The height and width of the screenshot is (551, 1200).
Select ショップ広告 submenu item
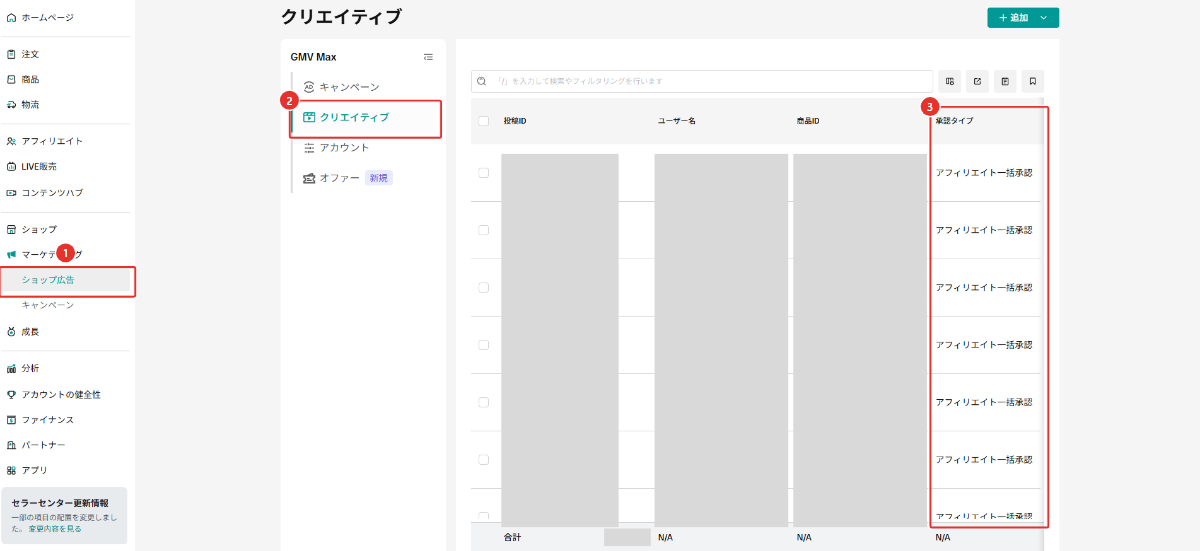[x=48, y=280]
